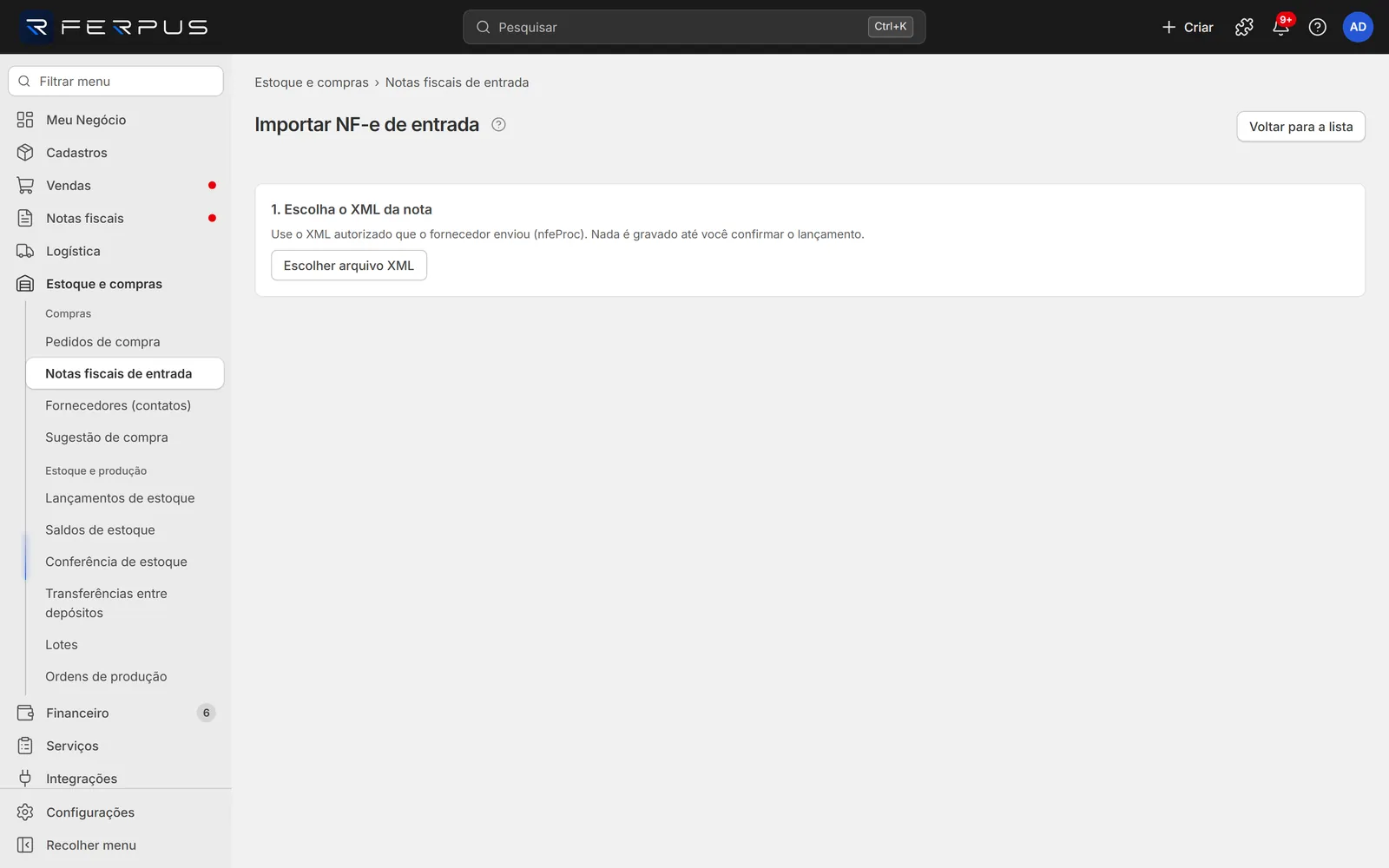Viewport: 1389px width, 868px height.
Task: Click the Financeiro badge showing 6
Action: [x=206, y=713]
